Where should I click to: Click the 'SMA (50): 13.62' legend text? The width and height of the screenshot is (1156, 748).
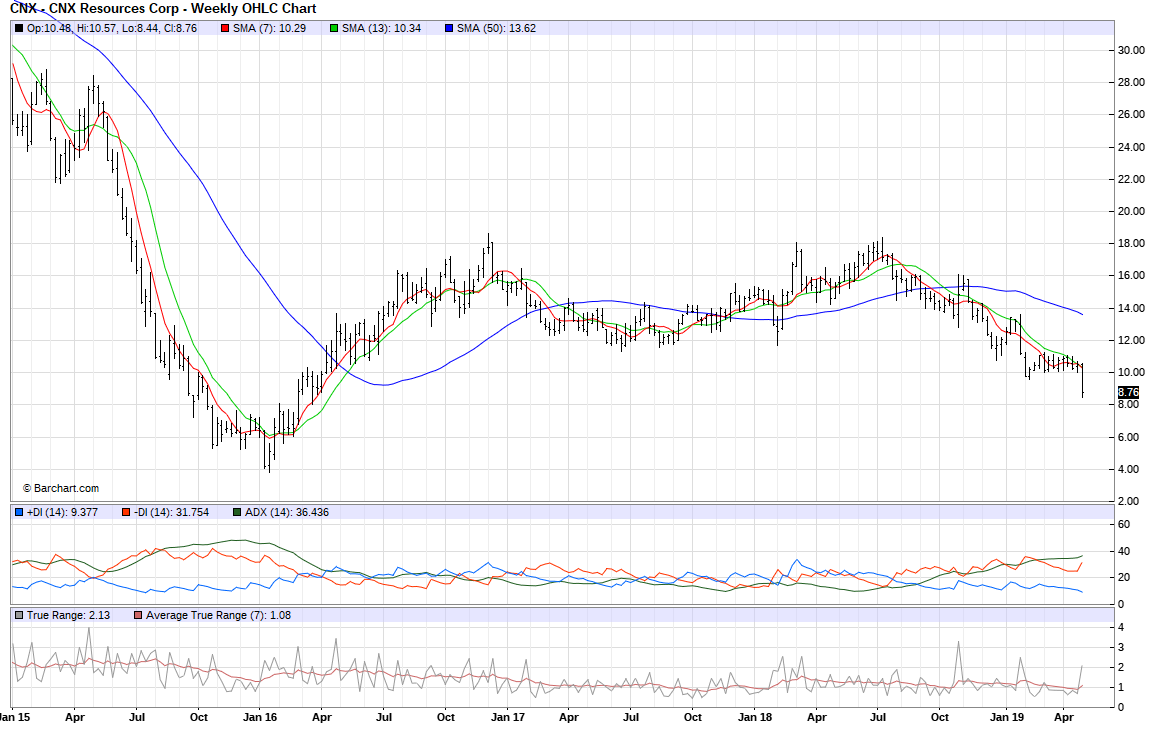496,29
